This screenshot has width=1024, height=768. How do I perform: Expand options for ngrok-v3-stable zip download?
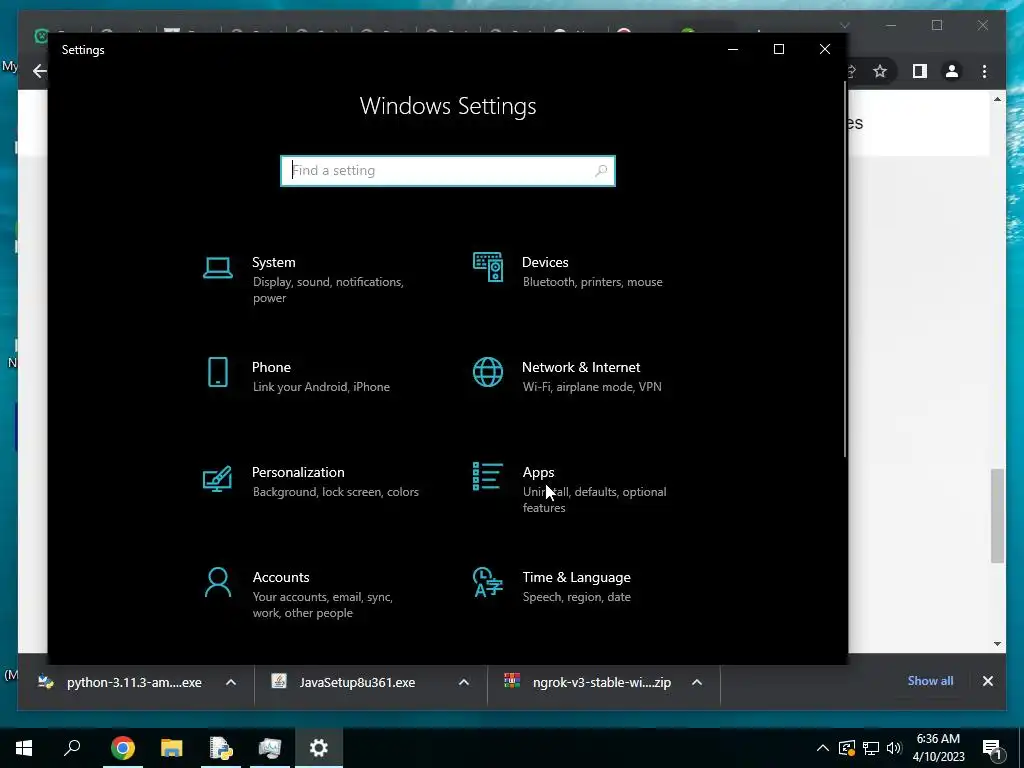pyautogui.click(x=697, y=682)
